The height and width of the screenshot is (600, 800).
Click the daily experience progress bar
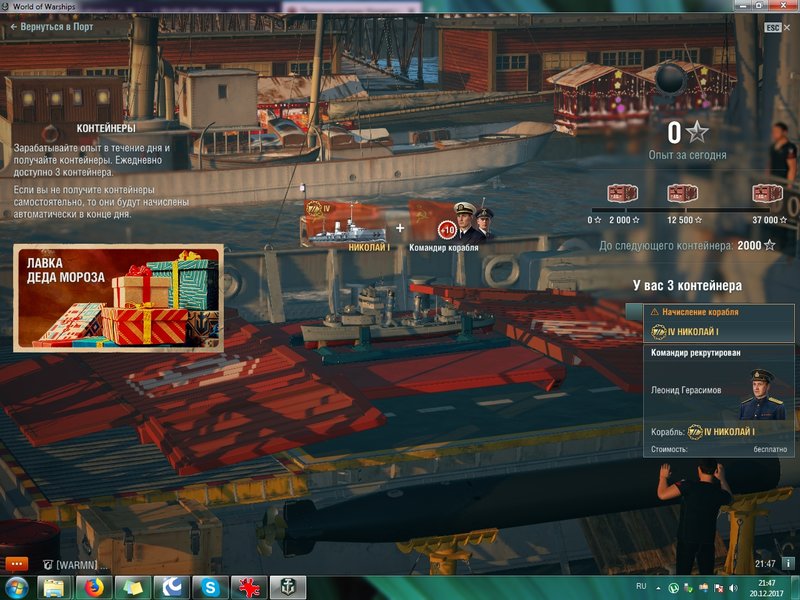(x=681, y=210)
